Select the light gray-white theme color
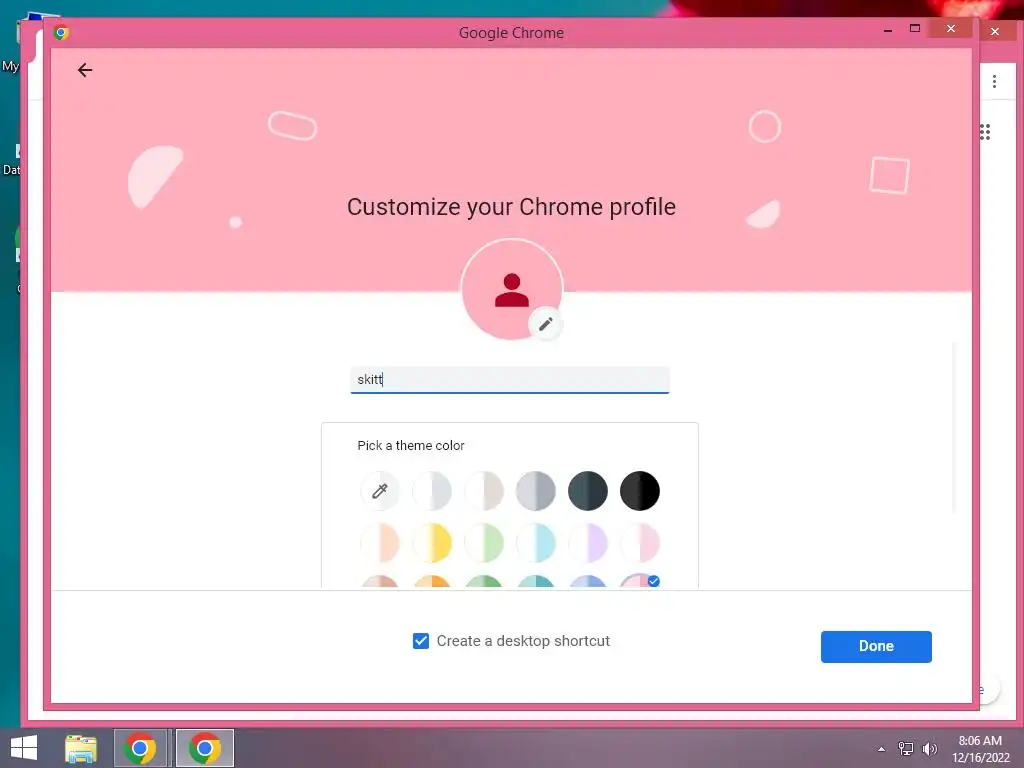Screen dimensions: 1024x768 [432, 490]
